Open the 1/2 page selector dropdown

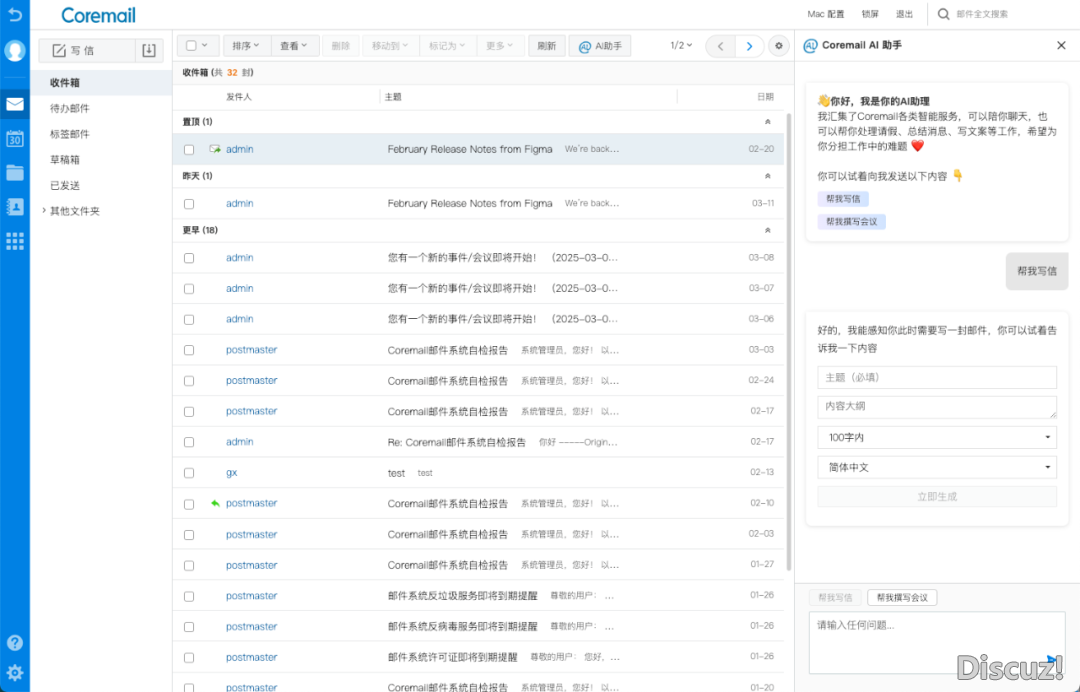[681, 45]
